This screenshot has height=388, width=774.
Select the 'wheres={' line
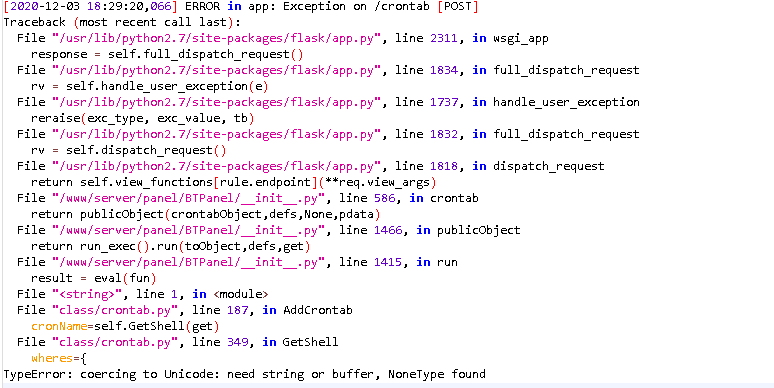tap(59, 358)
